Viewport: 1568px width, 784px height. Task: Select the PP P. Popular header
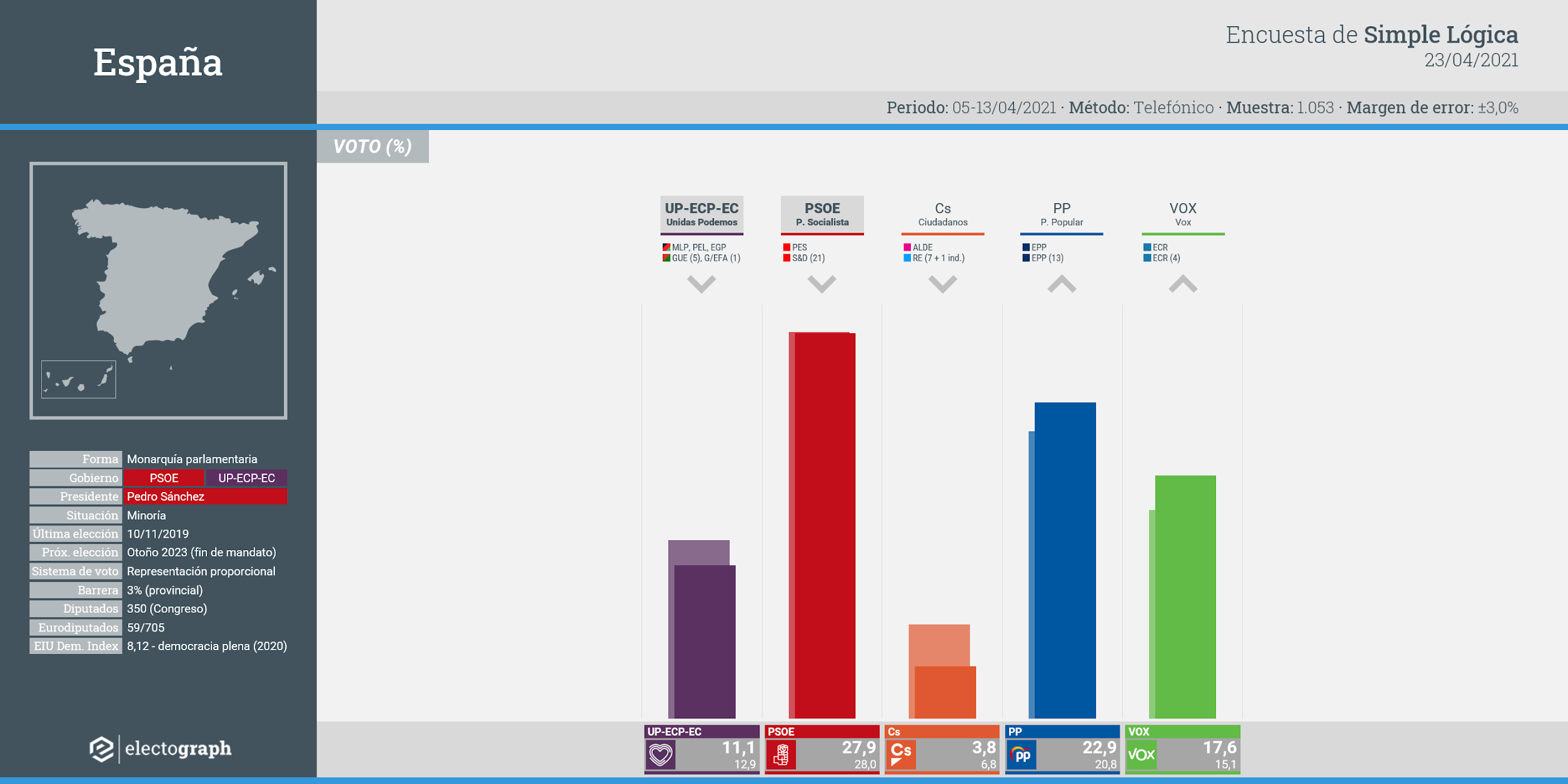[x=1062, y=215]
